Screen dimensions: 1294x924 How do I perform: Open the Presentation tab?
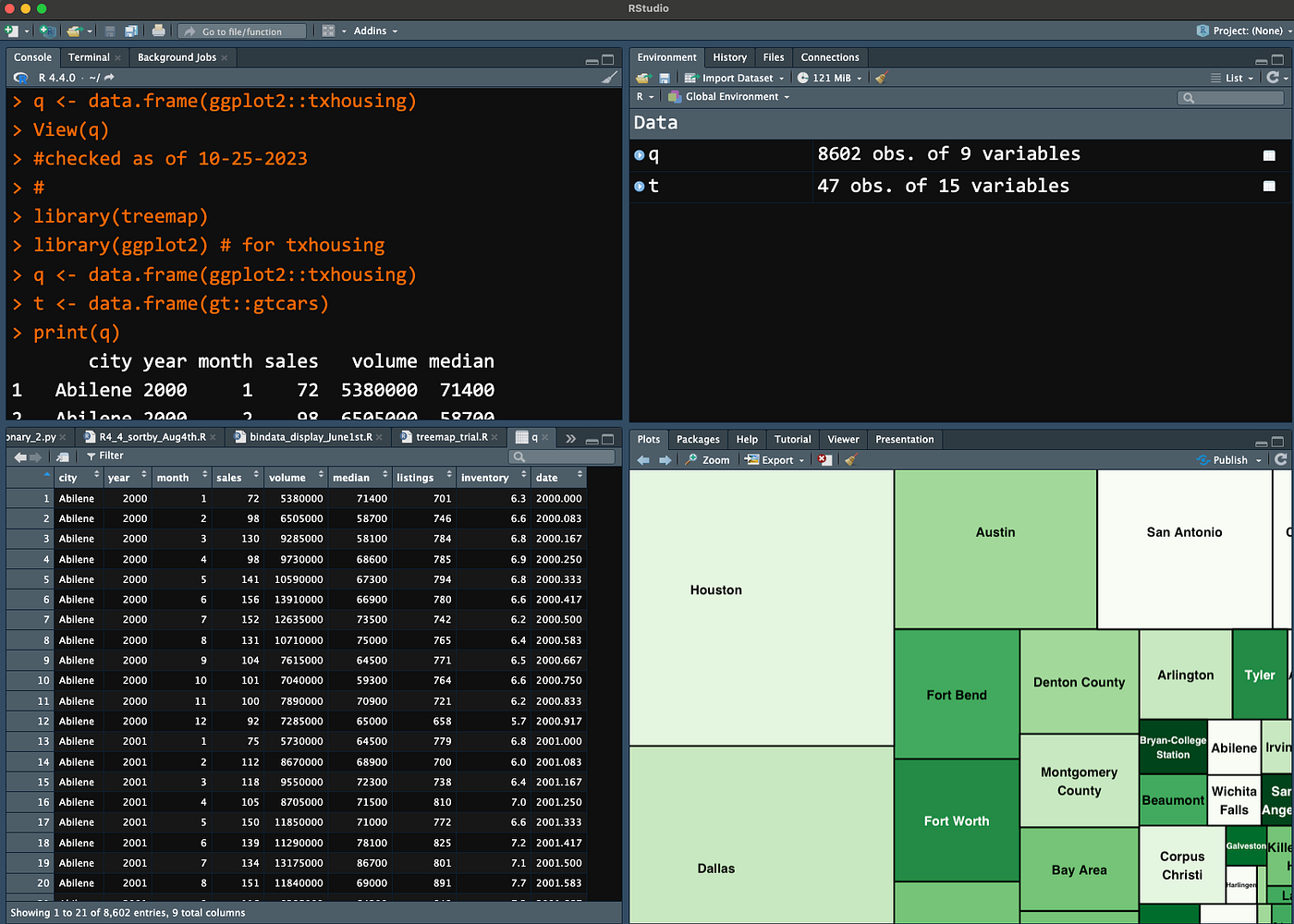pyautogui.click(x=904, y=440)
